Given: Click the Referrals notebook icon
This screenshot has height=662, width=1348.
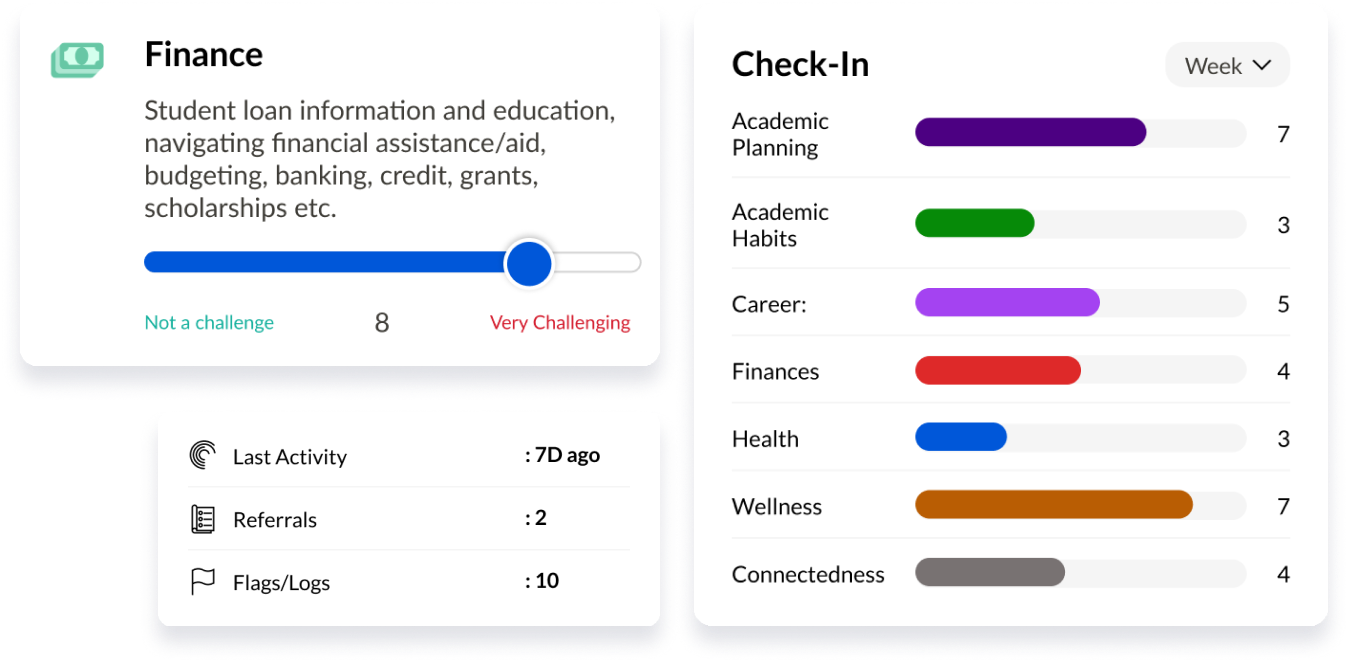Looking at the screenshot, I should 203,519.
